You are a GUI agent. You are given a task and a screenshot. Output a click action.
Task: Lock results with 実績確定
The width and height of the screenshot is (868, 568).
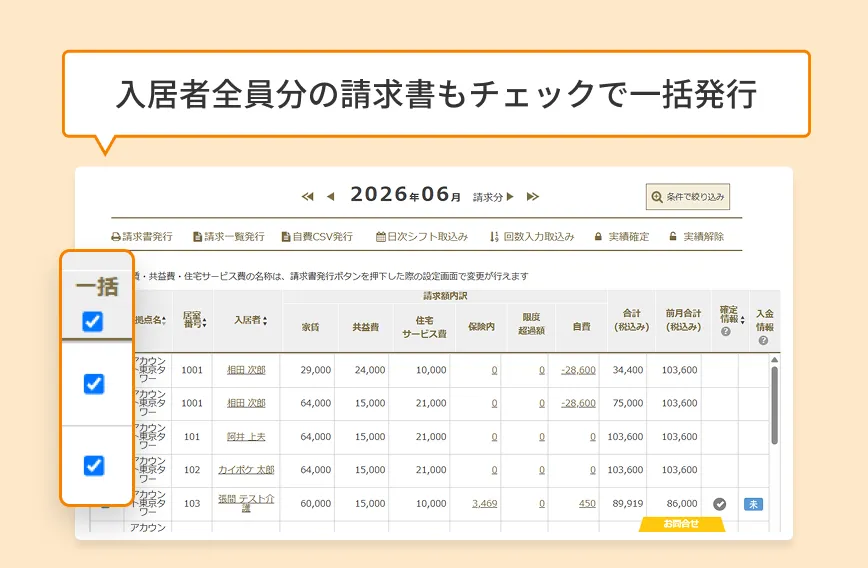[x=621, y=236]
